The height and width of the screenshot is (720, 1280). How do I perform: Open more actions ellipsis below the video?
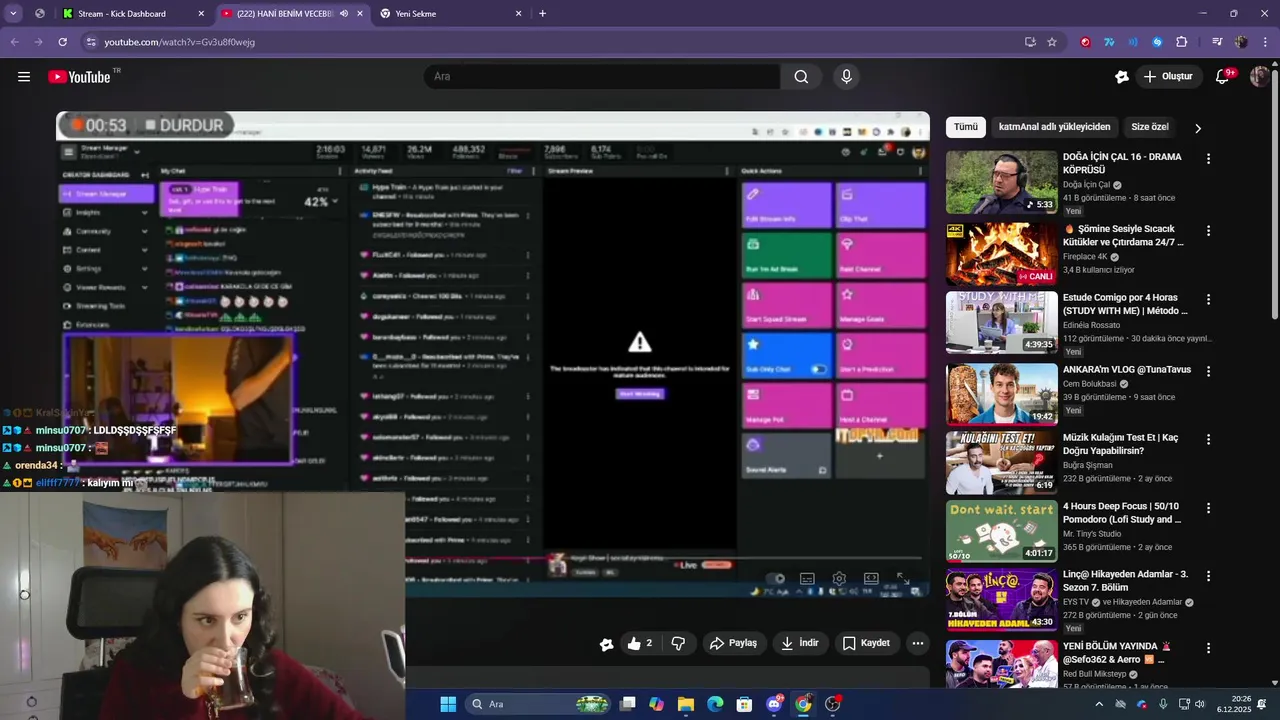coord(917,643)
